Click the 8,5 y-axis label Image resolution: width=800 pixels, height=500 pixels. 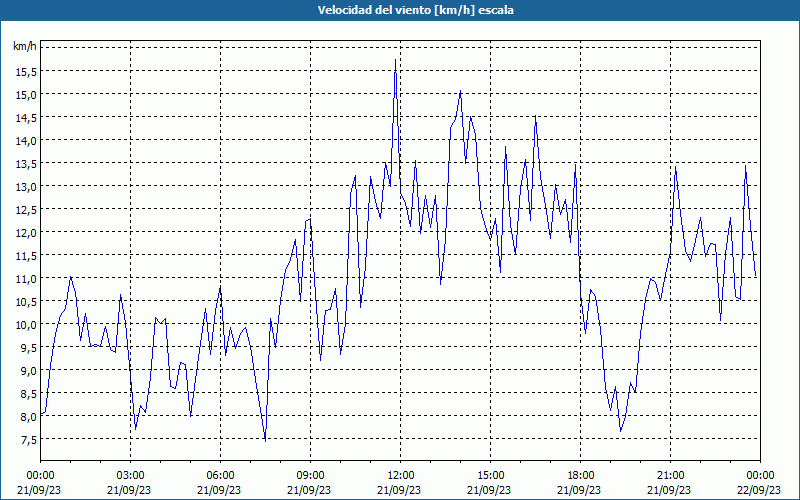click(28, 394)
